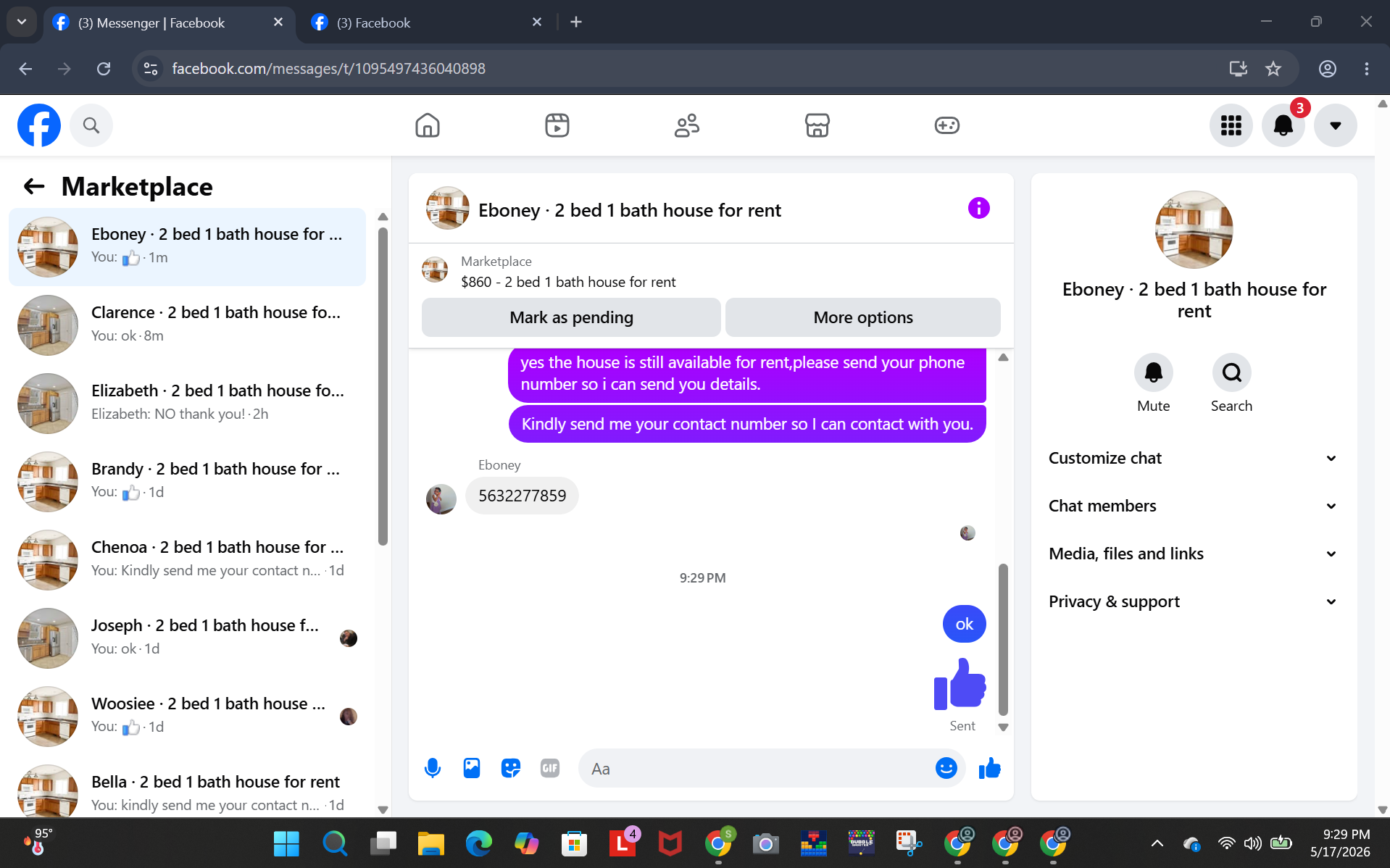Screen dimensions: 1390x868
Task: Click Ebony's chat header name
Action: (x=629, y=210)
